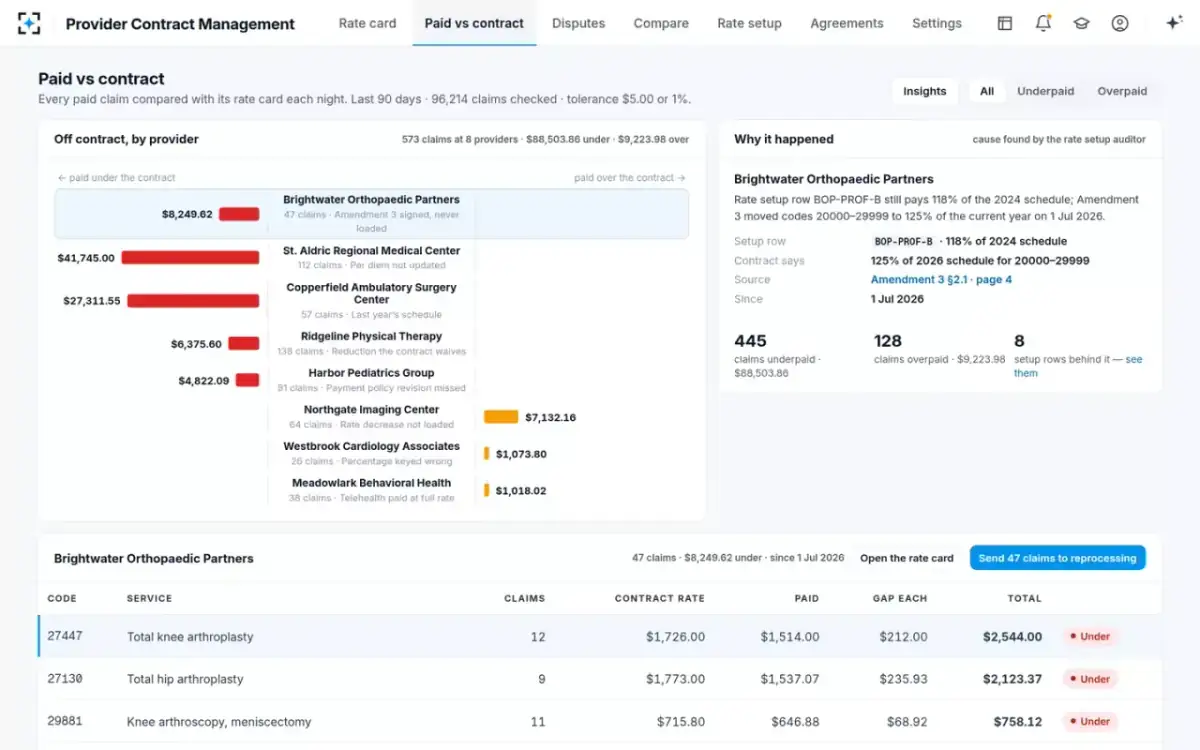Open the layout panel icon

1005,23
